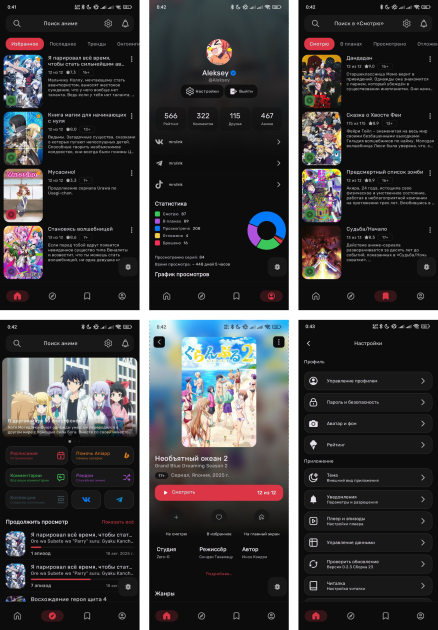
Task: Switch to the Просмотрено tab
Action: (389, 44)
